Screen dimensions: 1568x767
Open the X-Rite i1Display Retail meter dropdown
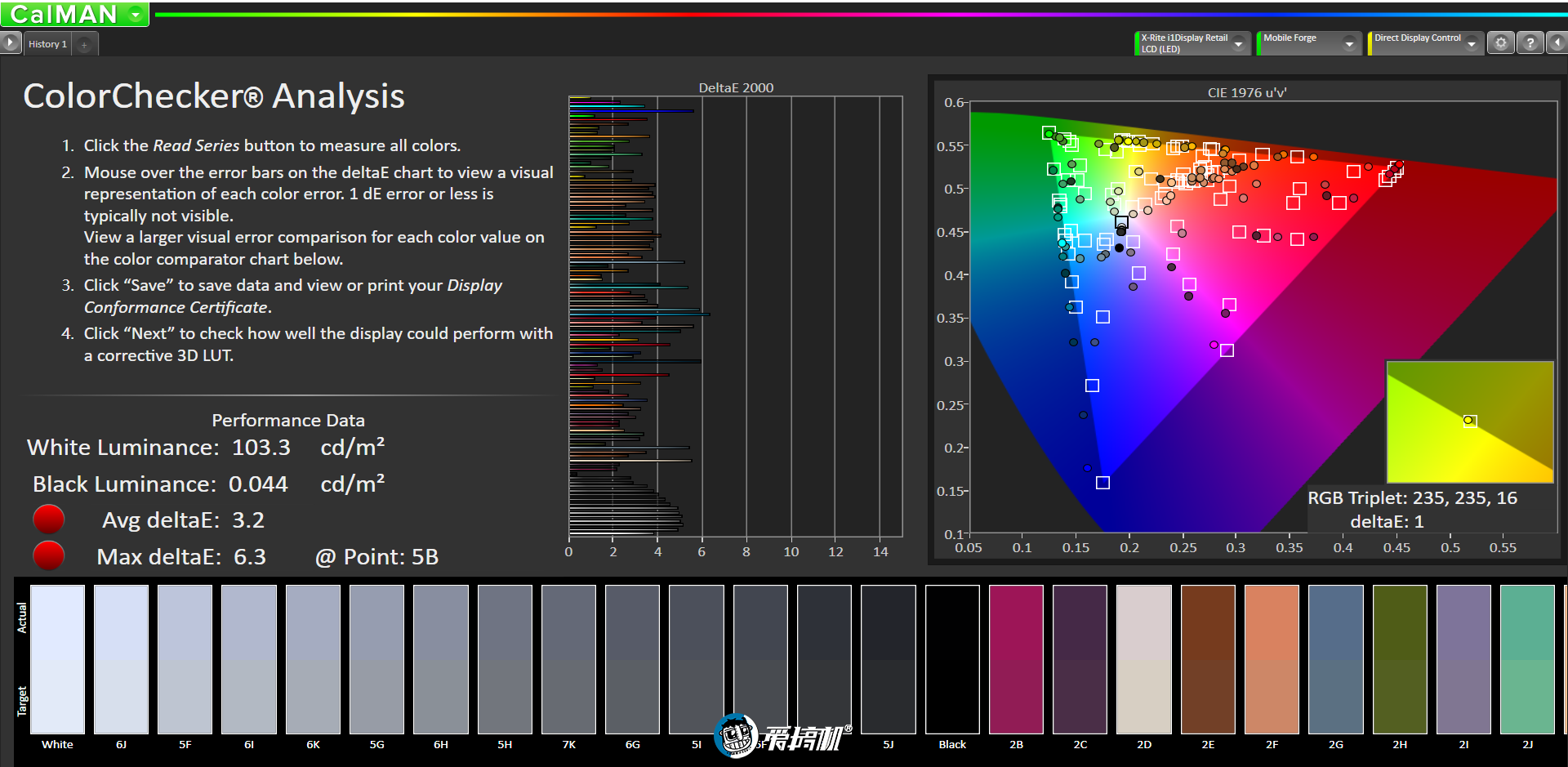[1238, 44]
